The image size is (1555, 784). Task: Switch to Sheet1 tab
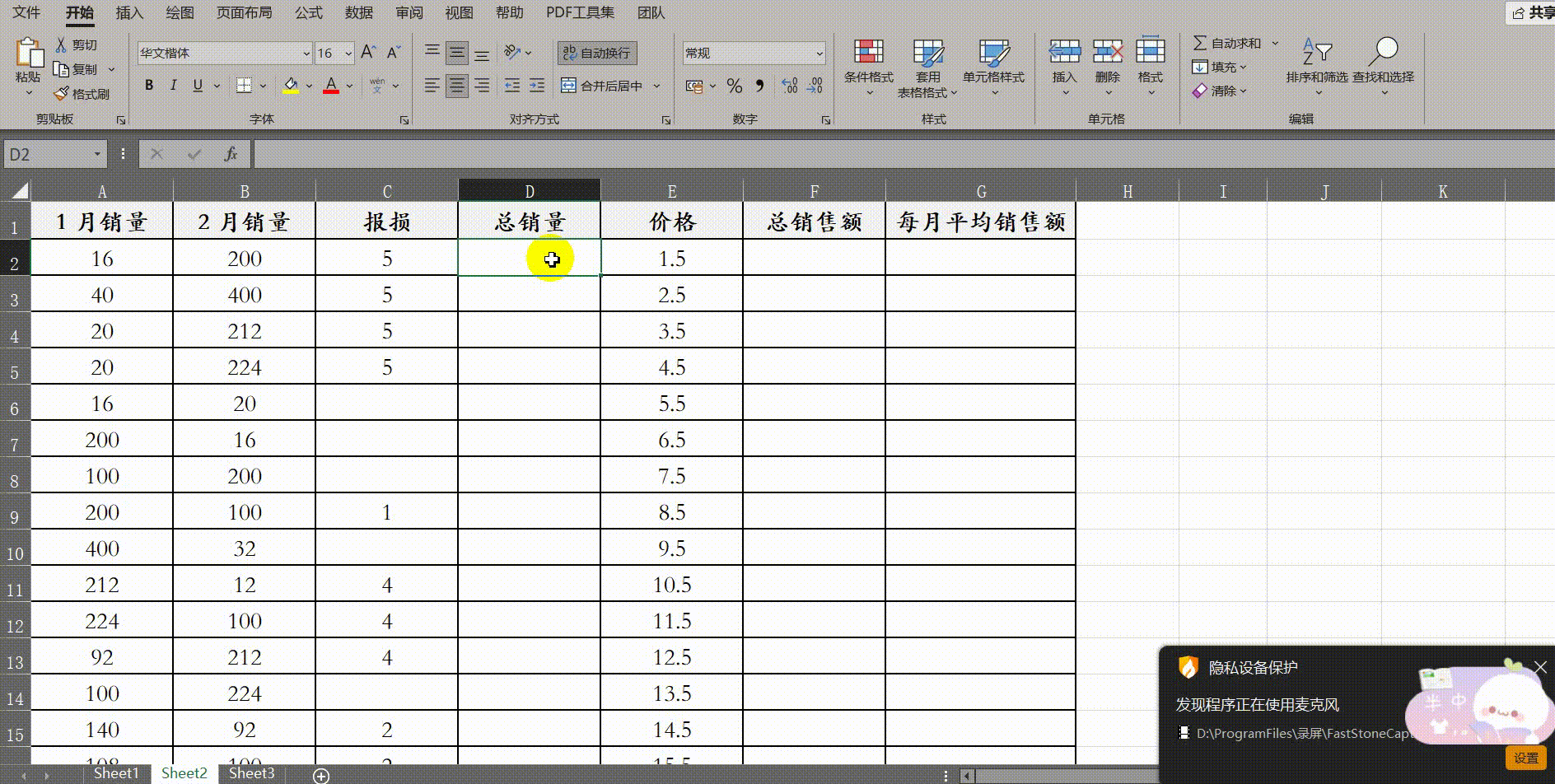pyautogui.click(x=116, y=773)
